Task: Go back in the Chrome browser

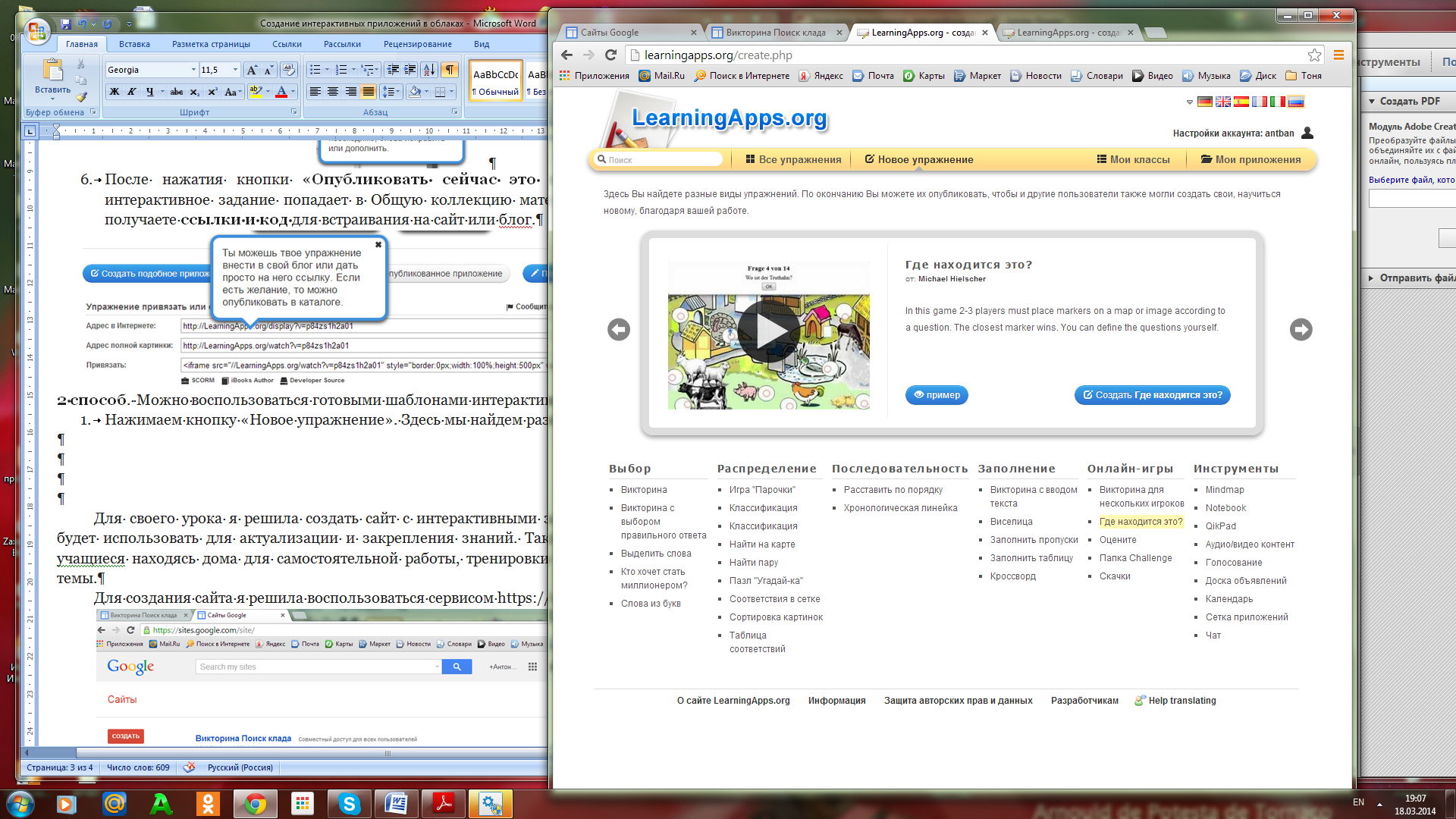Action: (x=566, y=55)
